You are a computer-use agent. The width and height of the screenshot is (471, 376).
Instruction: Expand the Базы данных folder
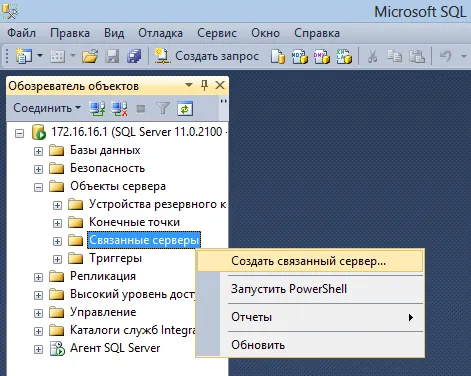click(38, 151)
